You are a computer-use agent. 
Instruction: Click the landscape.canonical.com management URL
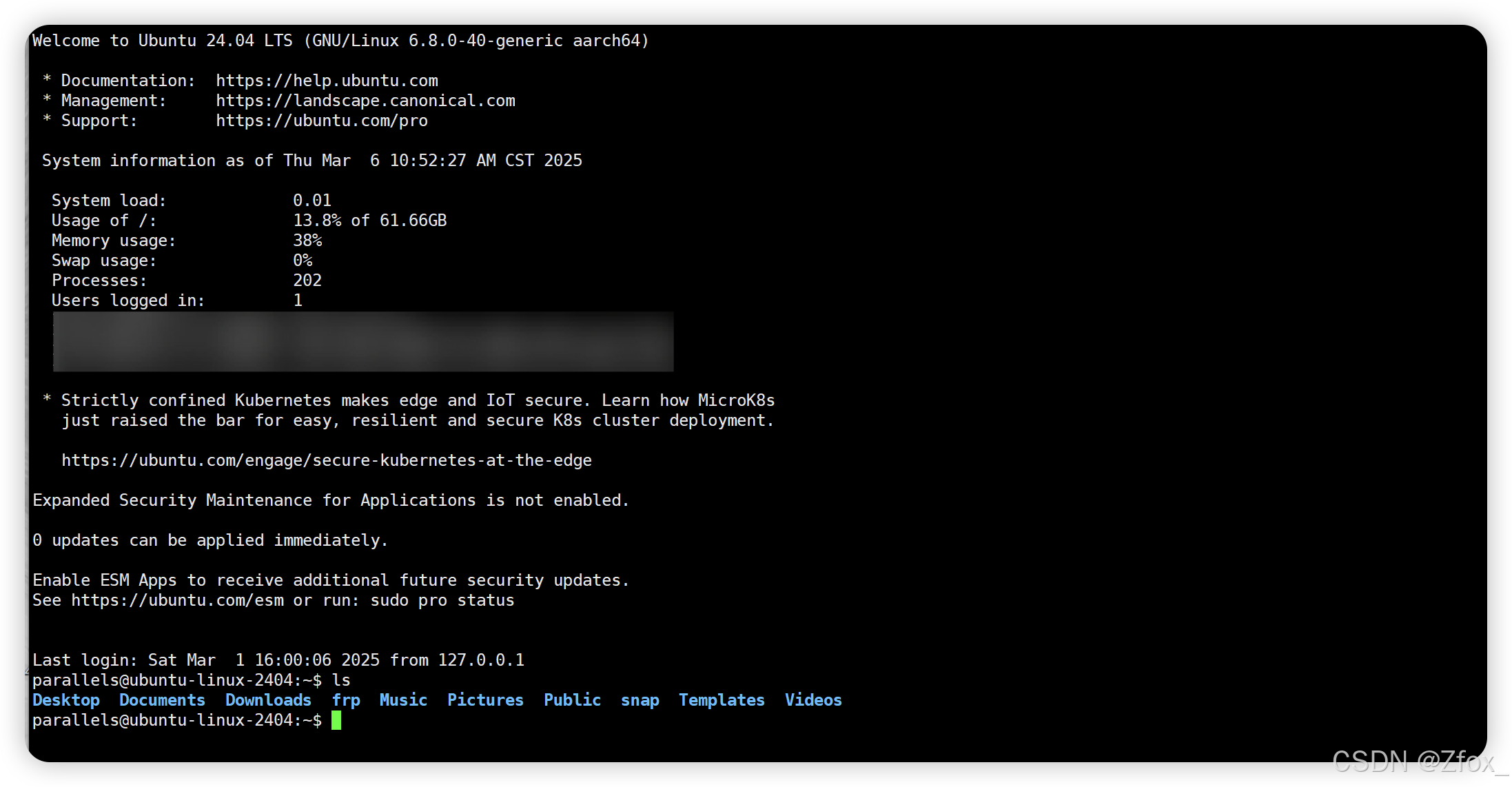(x=365, y=101)
